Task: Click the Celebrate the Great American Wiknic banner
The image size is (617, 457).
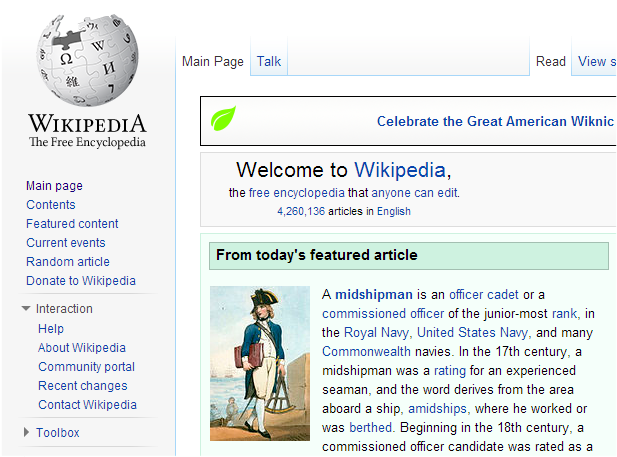Action: (495, 121)
